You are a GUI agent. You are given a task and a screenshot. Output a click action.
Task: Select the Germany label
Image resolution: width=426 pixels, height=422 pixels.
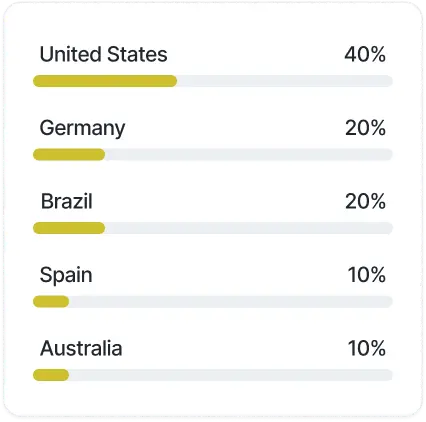(82, 128)
